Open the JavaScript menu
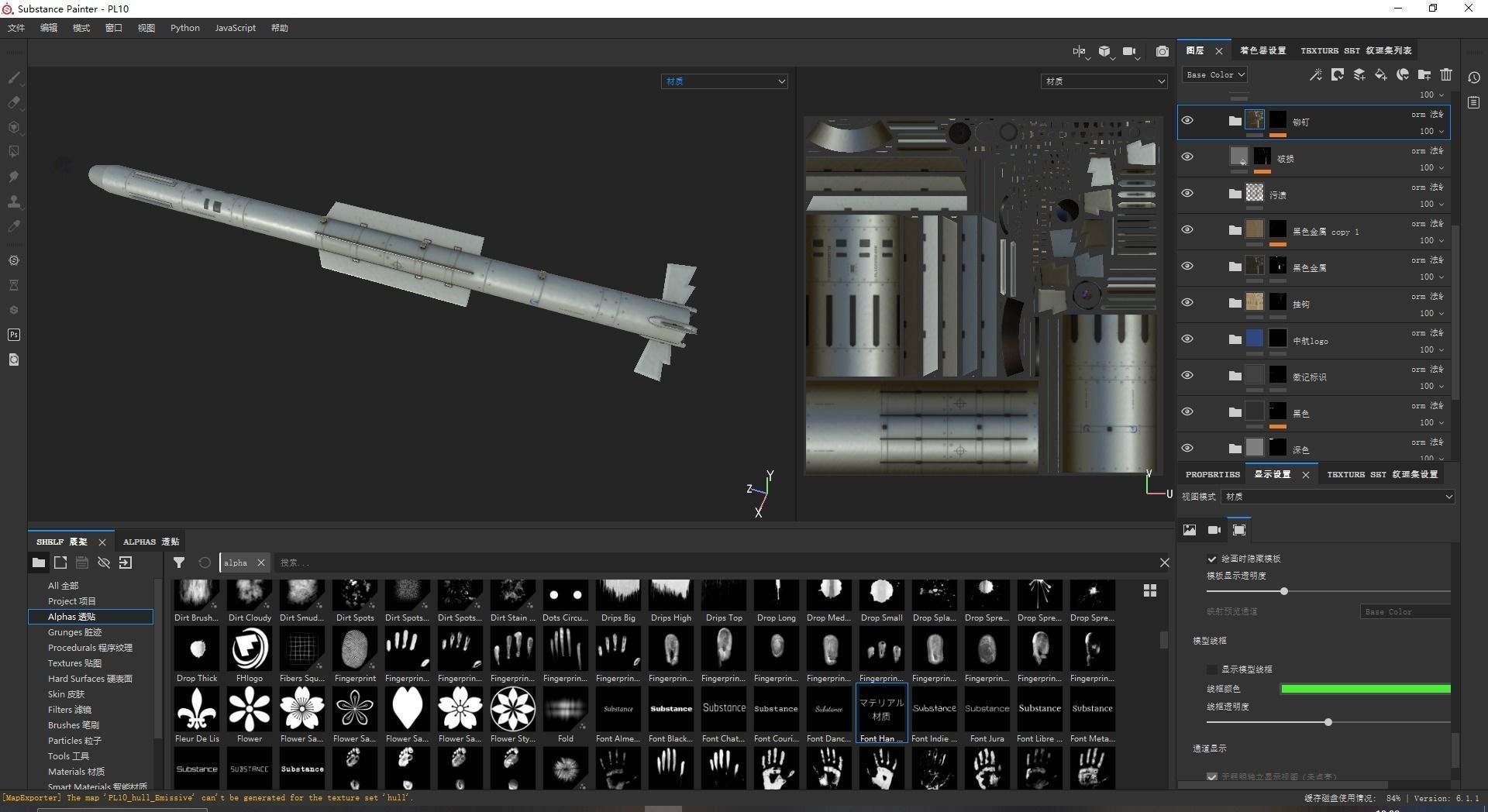 [x=235, y=28]
